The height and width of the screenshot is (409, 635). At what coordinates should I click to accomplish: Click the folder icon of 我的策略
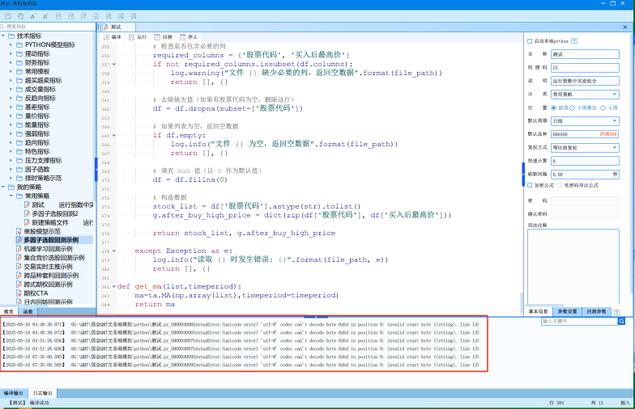click(x=12, y=187)
